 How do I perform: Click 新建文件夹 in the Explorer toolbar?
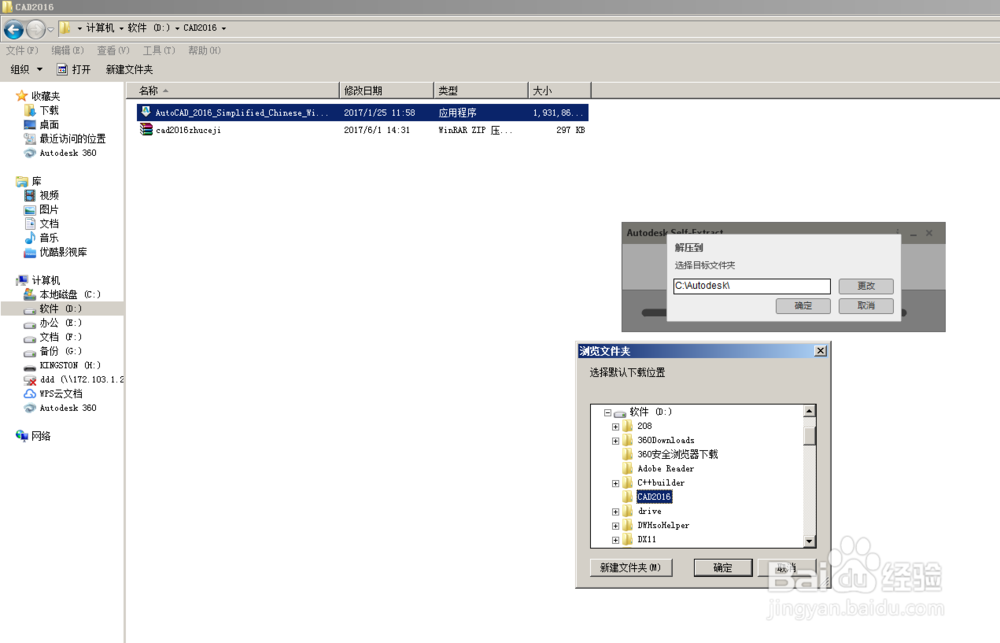(129, 69)
